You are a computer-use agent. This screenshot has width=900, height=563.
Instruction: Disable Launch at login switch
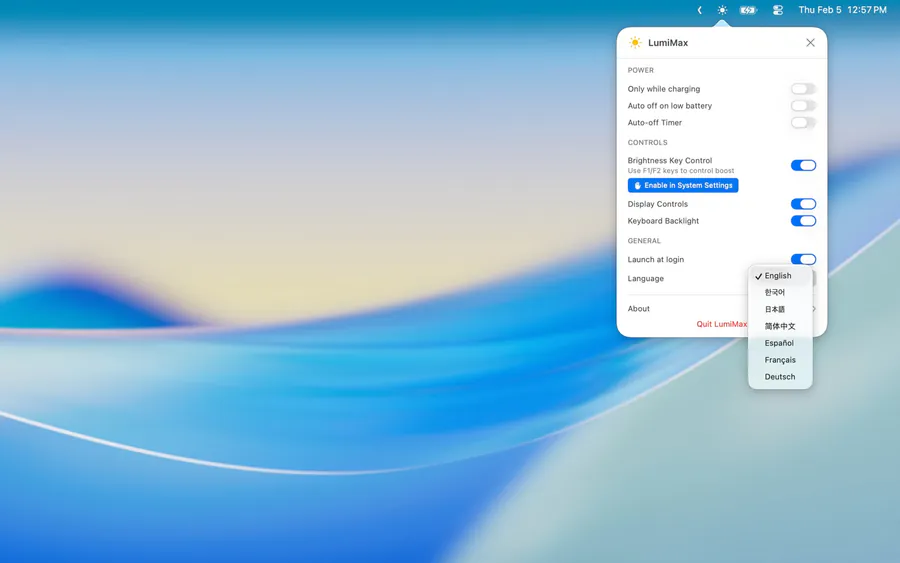pos(803,259)
